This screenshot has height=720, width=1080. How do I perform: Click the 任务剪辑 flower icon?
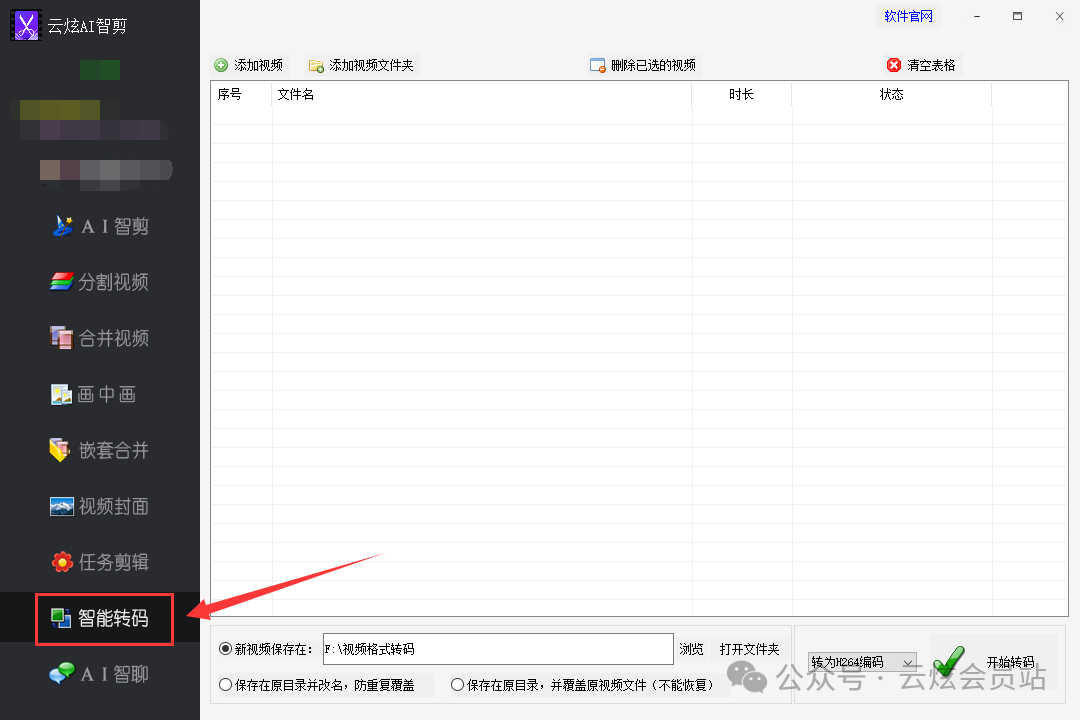click(62, 562)
